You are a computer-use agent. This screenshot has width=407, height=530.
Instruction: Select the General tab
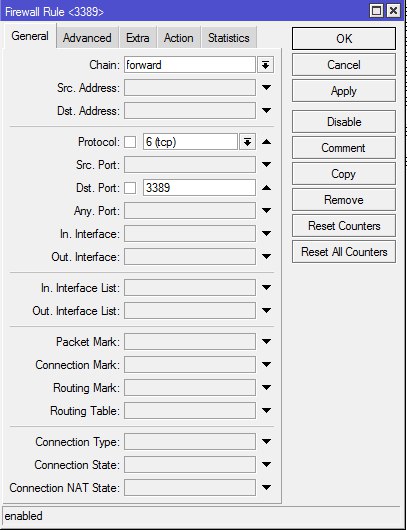coord(30,36)
